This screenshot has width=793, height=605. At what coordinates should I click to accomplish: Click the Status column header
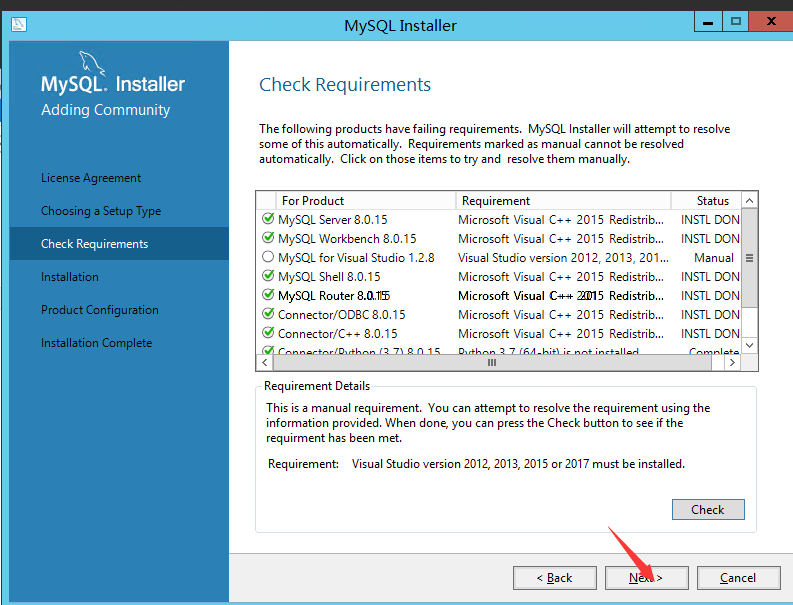point(707,201)
